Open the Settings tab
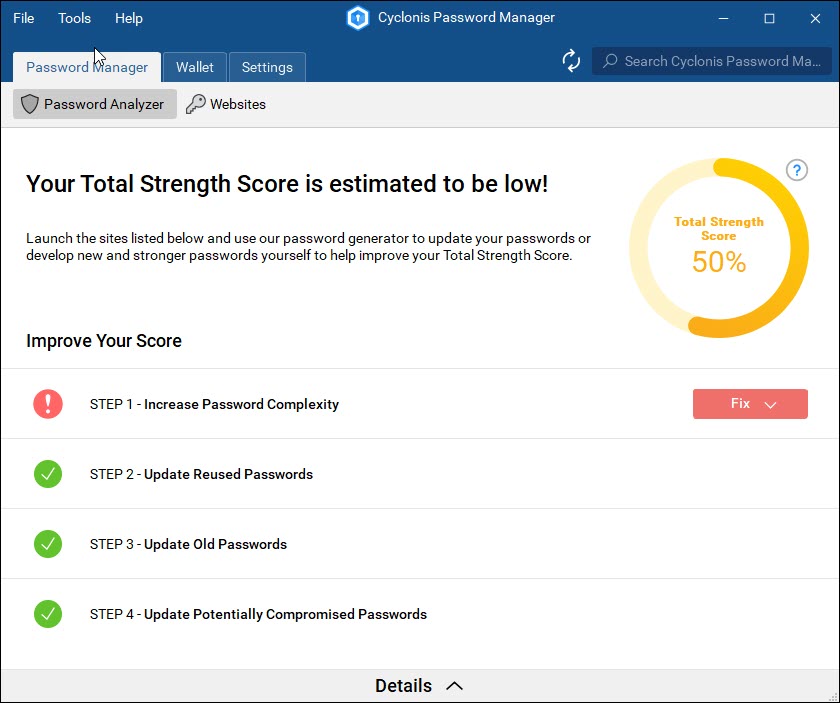 tap(267, 67)
